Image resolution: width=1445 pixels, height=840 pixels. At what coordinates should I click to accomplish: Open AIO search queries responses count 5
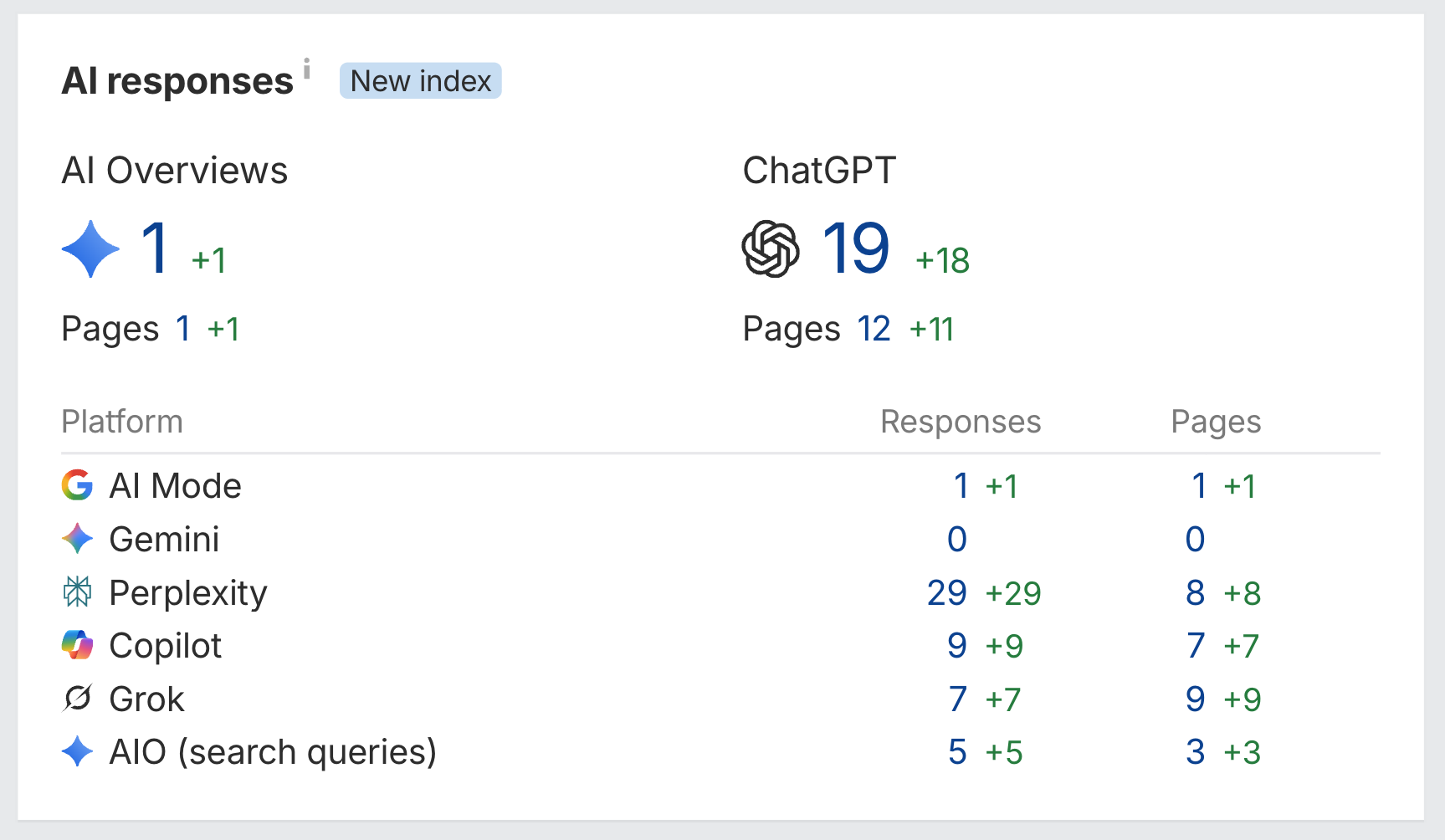click(x=957, y=752)
